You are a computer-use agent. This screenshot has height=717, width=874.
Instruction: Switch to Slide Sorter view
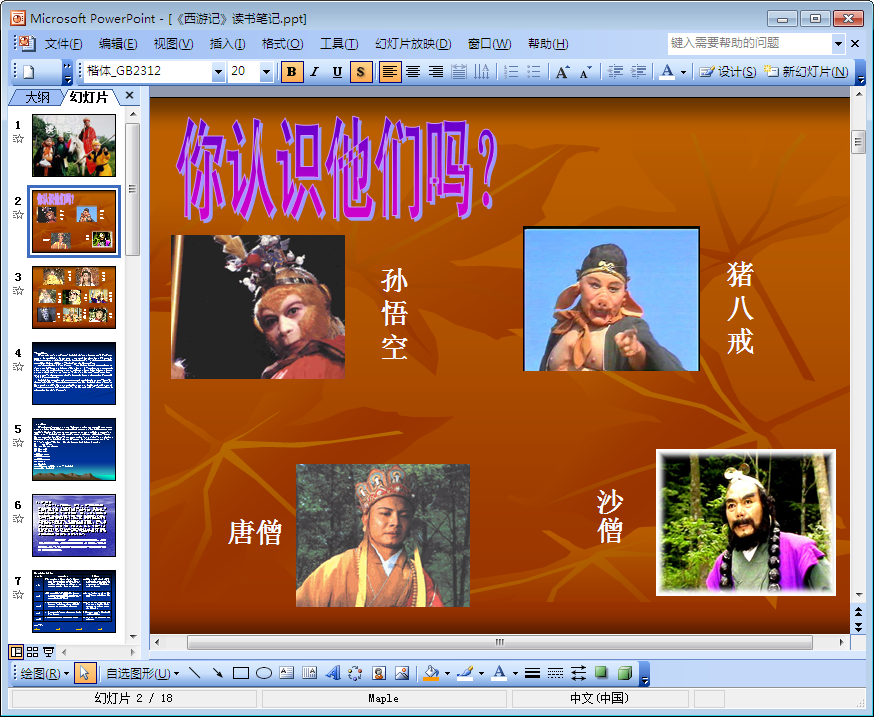(x=33, y=651)
